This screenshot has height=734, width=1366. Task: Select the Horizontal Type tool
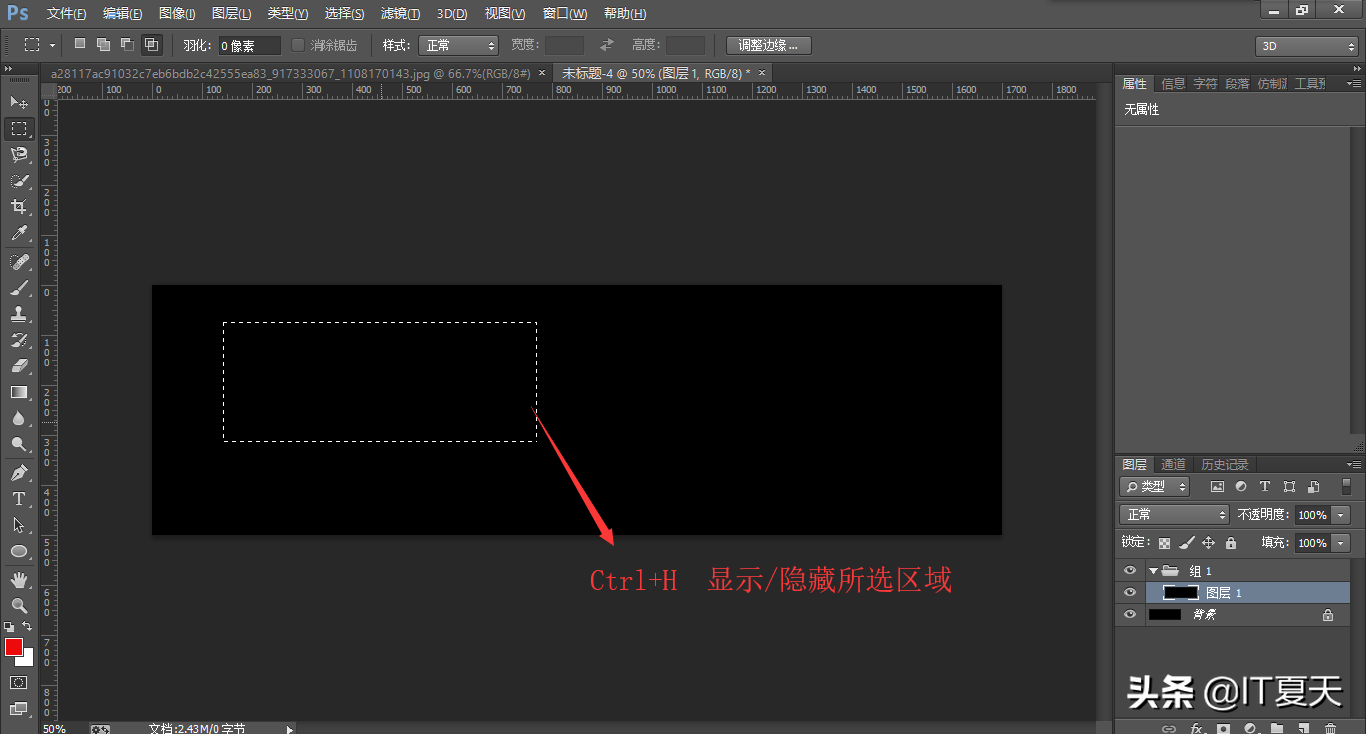point(19,499)
